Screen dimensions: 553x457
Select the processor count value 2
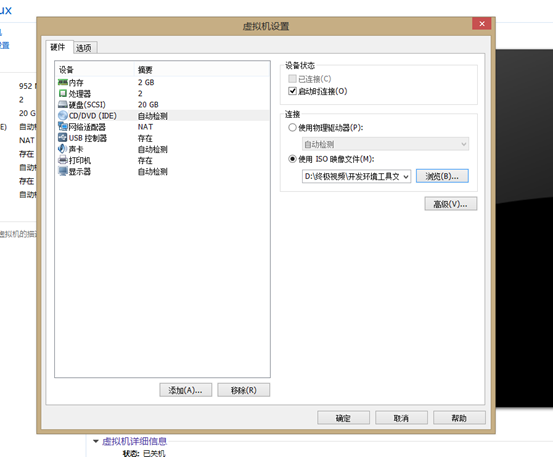140,93
